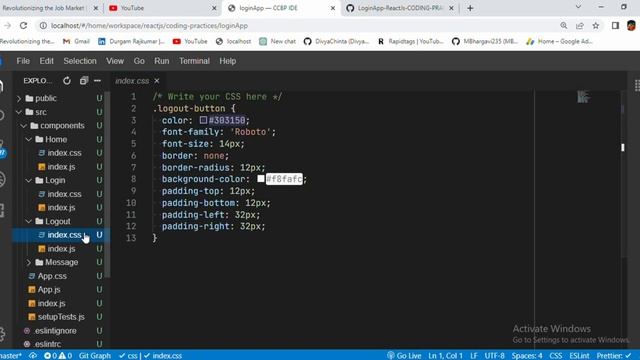Viewport: 640px width, 360px height.
Task: Change CSS language mode
Action: pyautogui.click(x=556, y=356)
